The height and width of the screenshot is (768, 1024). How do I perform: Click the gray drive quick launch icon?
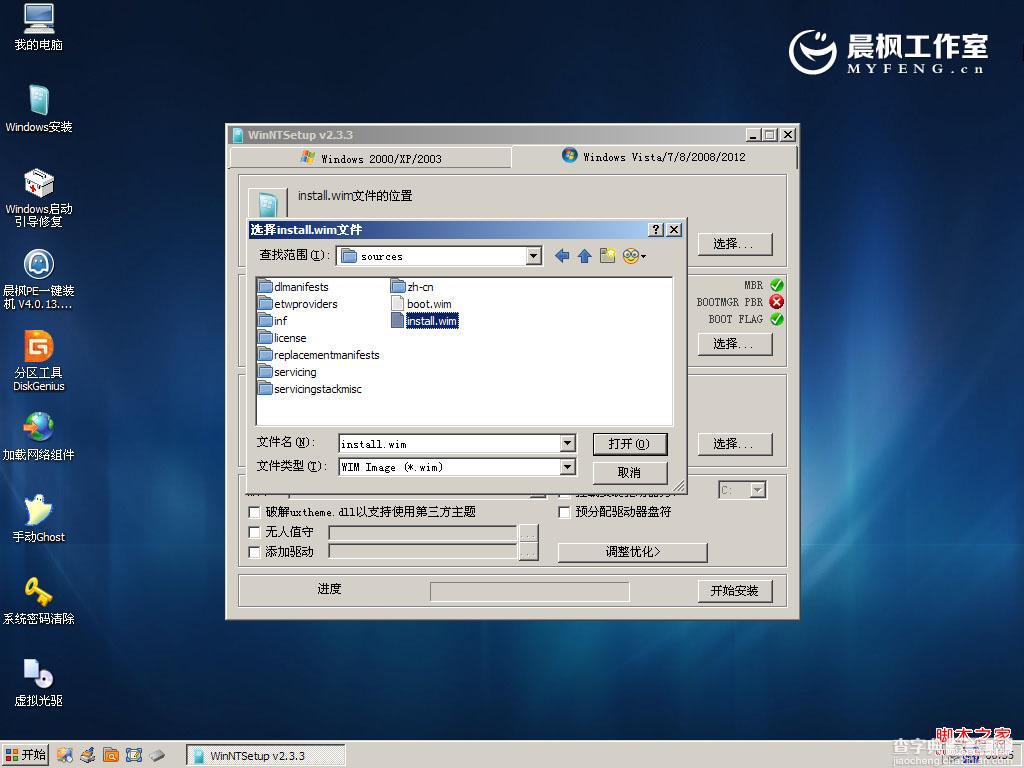point(157,756)
